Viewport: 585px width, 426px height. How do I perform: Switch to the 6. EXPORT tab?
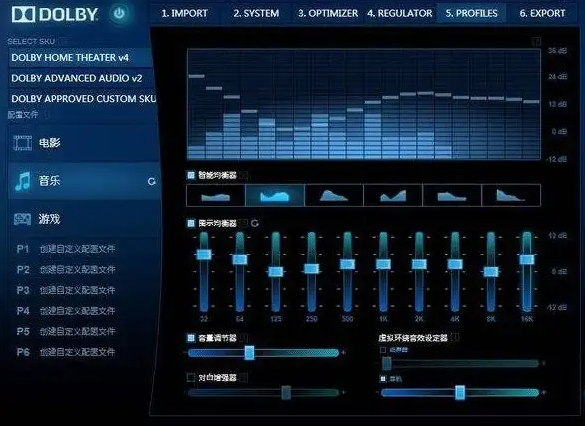tap(542, 13)
